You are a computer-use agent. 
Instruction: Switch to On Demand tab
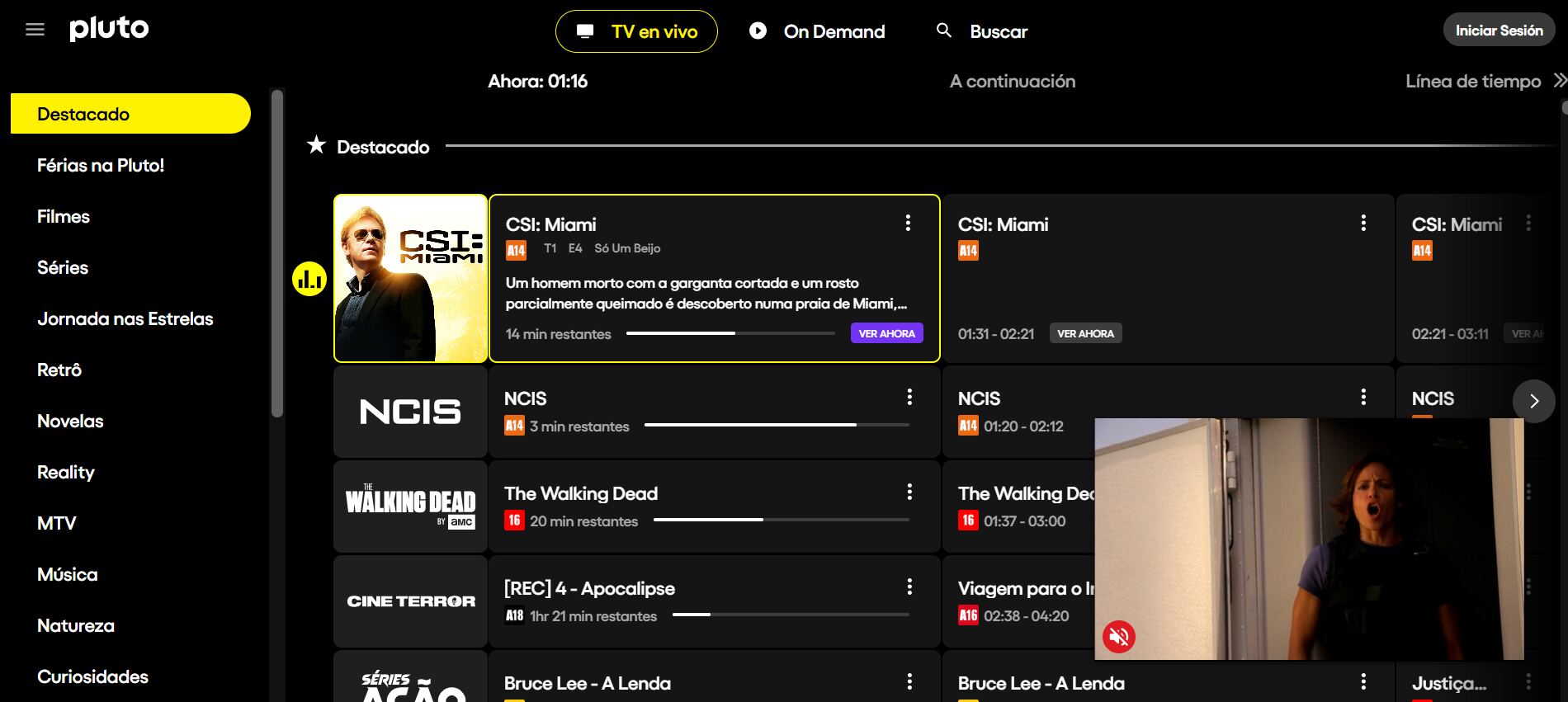point(817,31)
